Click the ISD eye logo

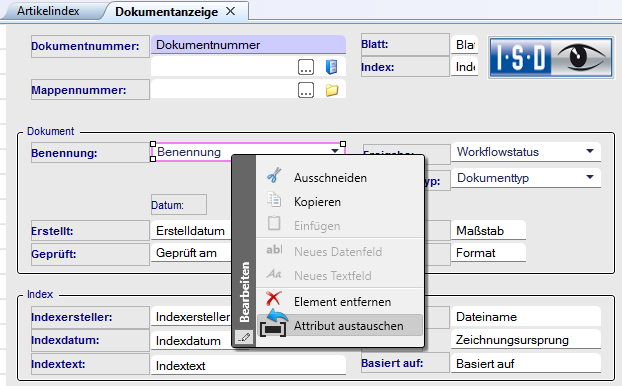pyautogui.click(x=551, y=58)
